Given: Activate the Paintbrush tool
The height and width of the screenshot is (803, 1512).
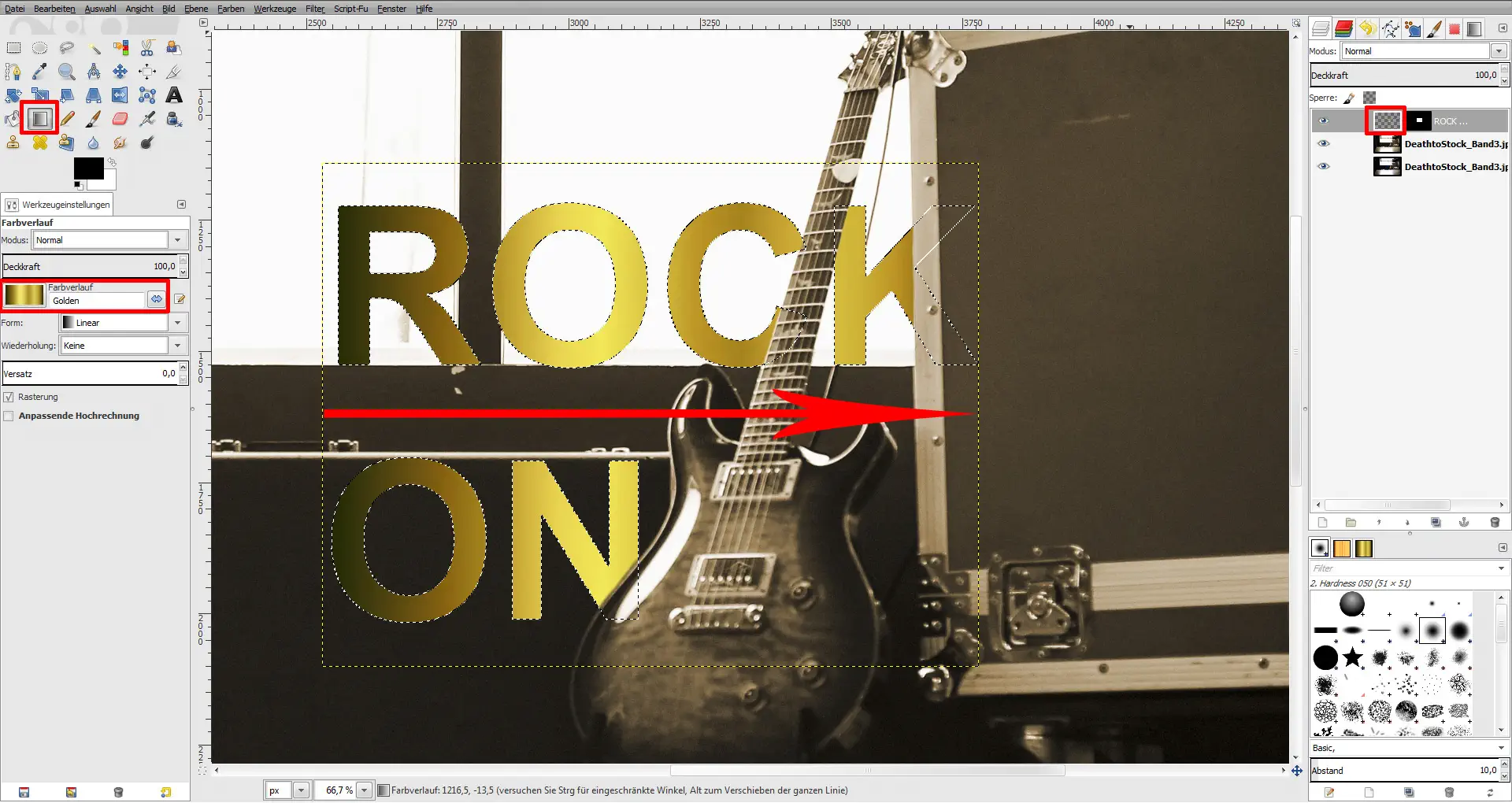Looking at the screenshot, I should tap(94, 119).
